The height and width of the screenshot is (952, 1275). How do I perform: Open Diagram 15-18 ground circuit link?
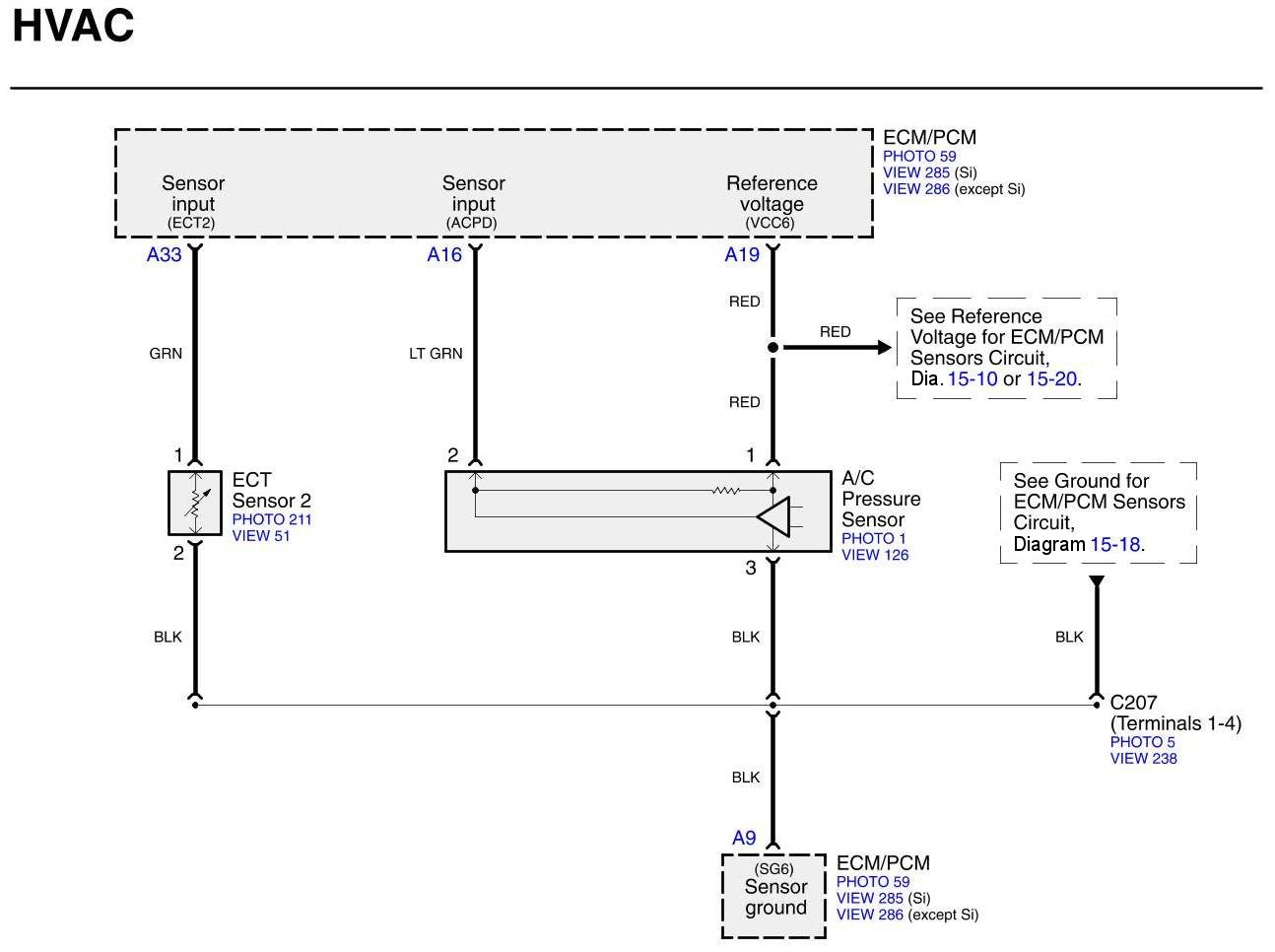pos(1115,545)
